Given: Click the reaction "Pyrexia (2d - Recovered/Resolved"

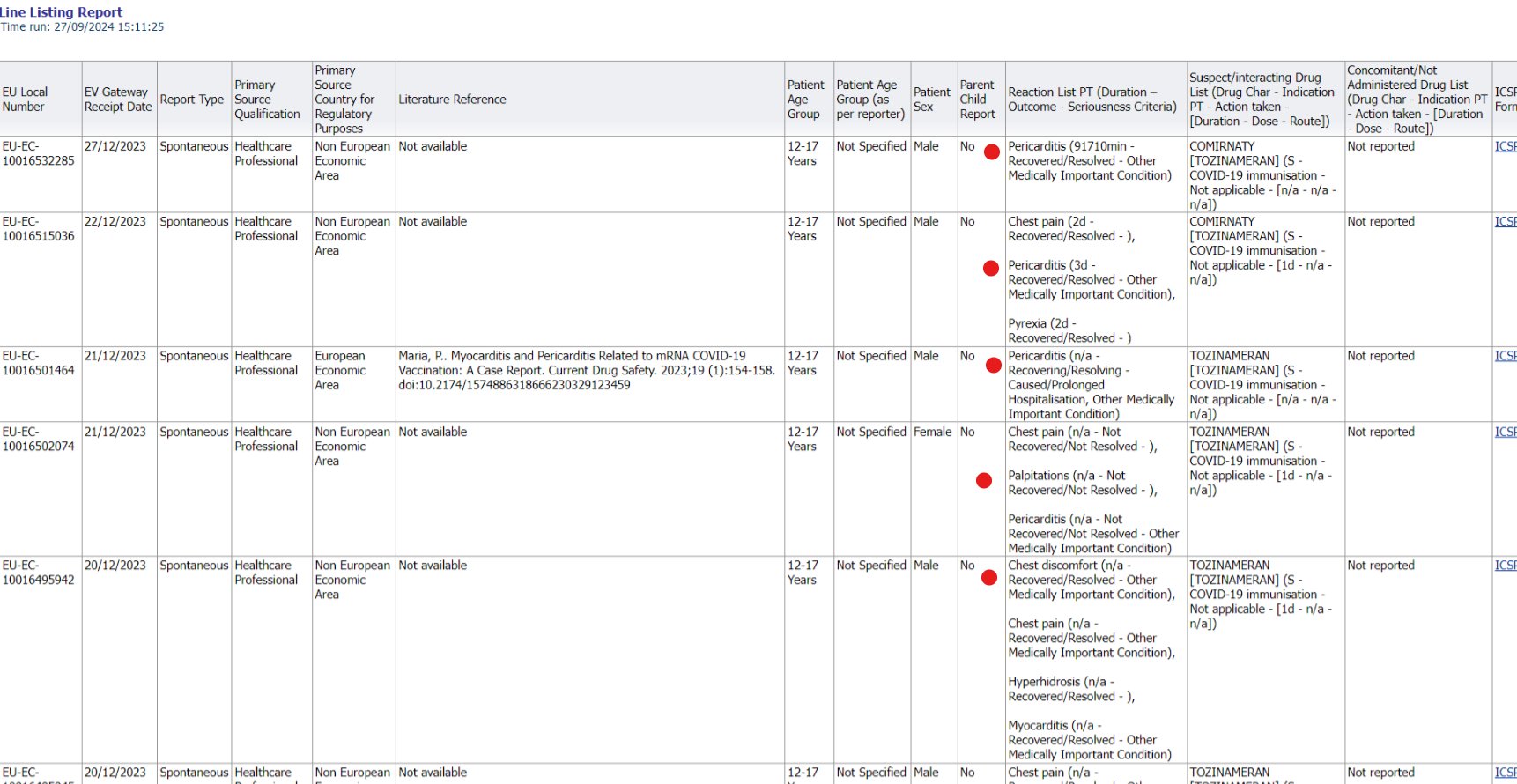Looking at the screenshot, I should (x=1069, y=330).
